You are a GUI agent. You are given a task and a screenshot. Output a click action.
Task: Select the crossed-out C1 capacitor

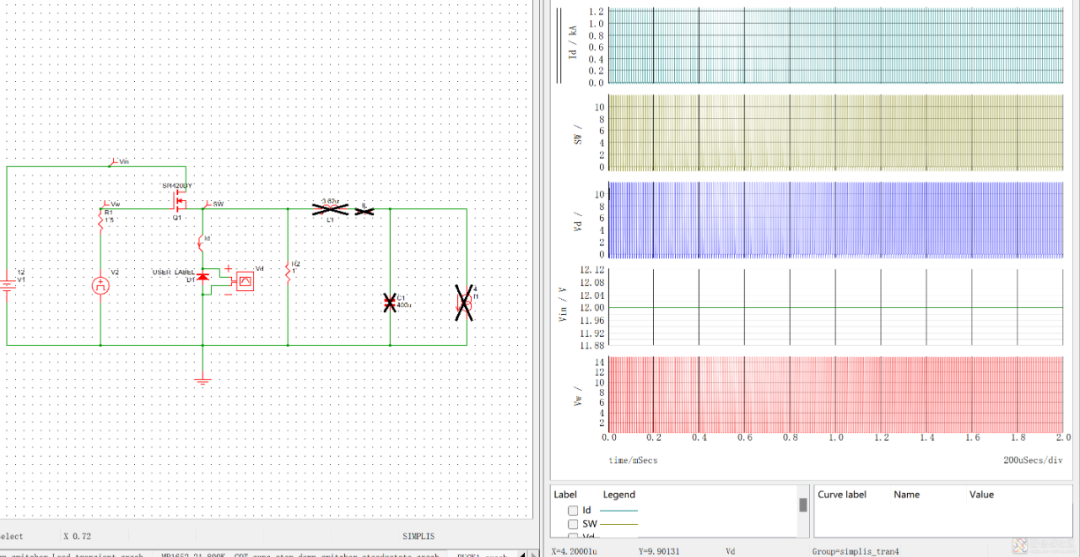click(x=390, y=303)
